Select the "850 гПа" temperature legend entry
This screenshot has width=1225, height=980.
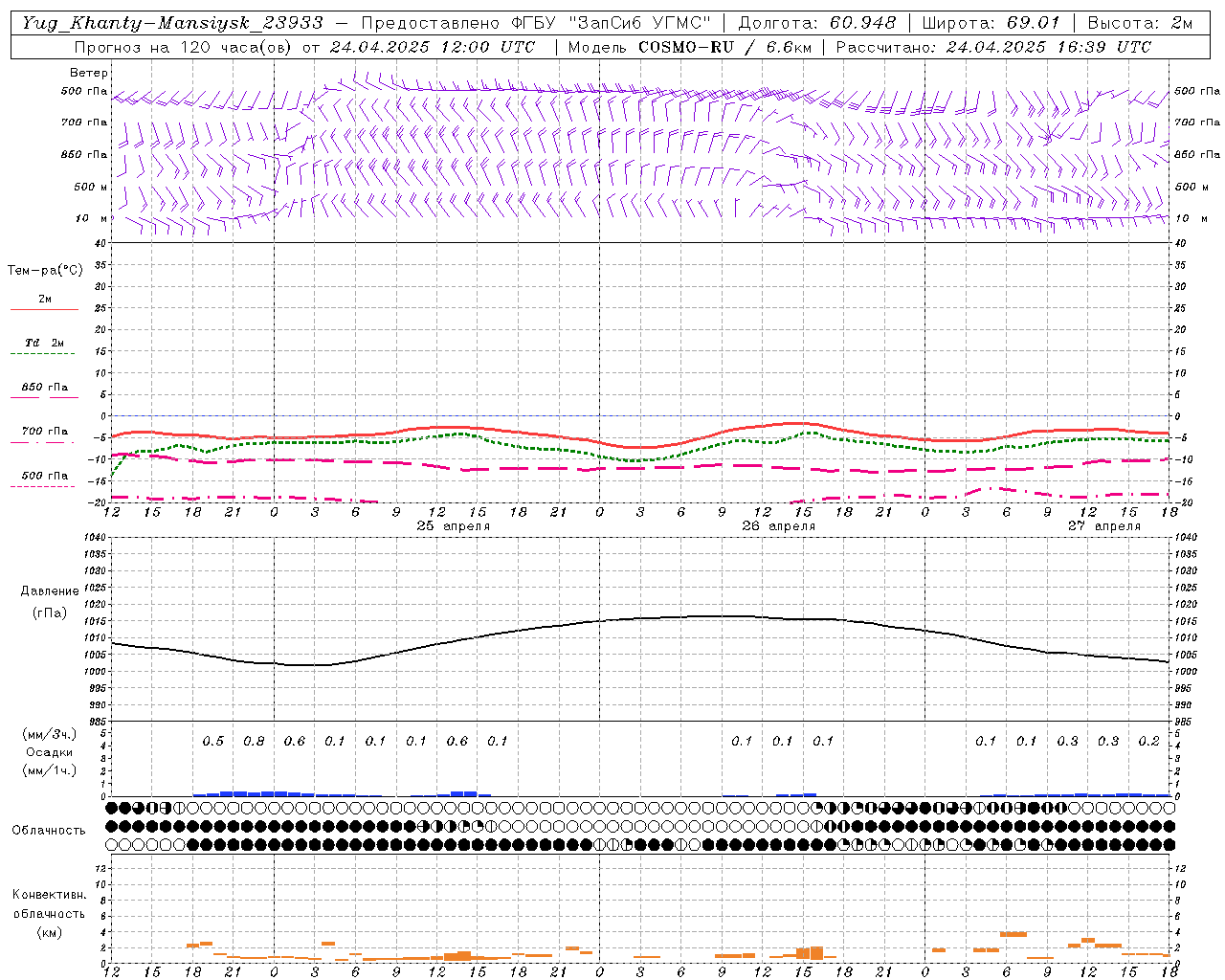coord(45,388)
